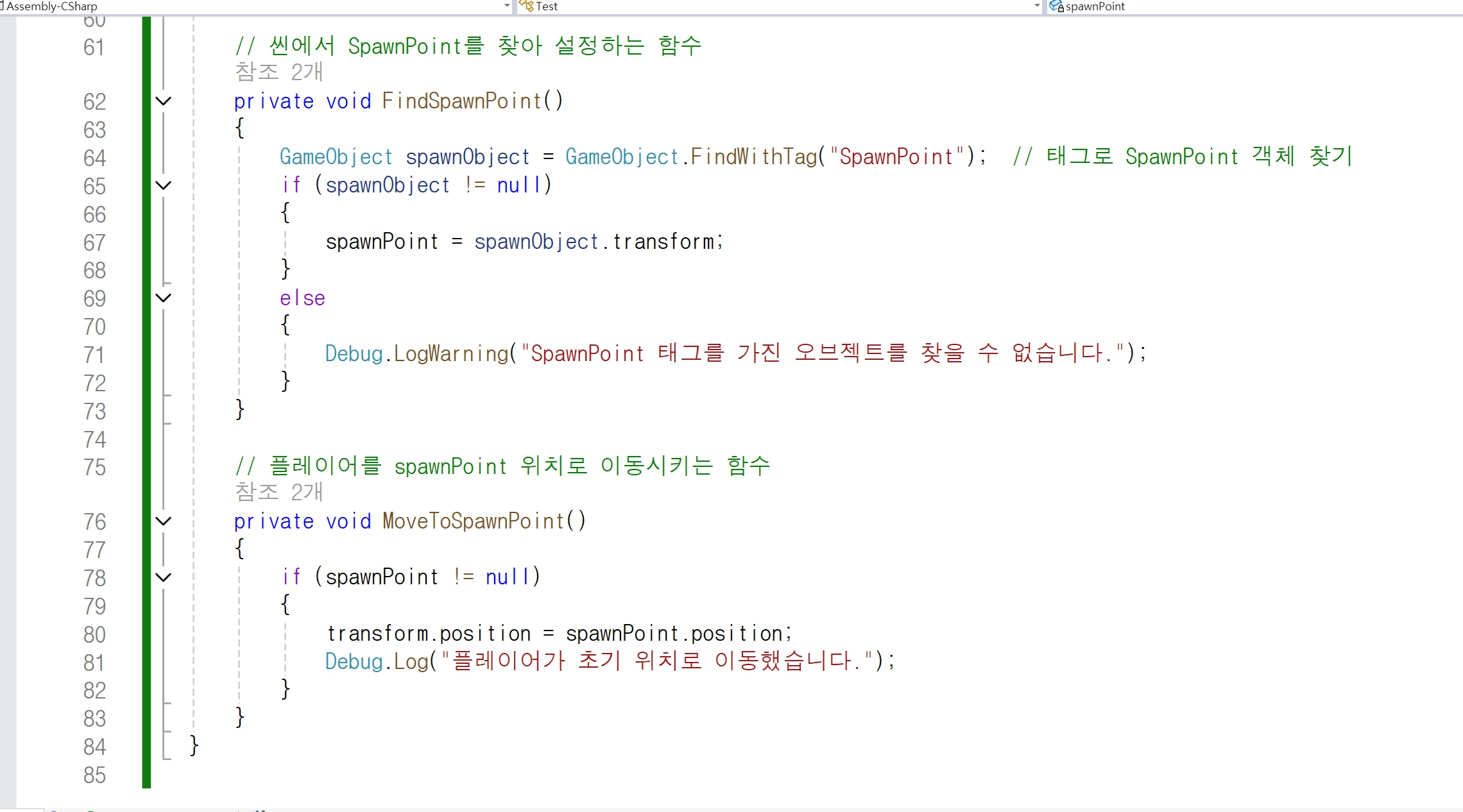Click the trailing comment on line 64
This screenshot has height=812, width=1463.
(1183, 156)
